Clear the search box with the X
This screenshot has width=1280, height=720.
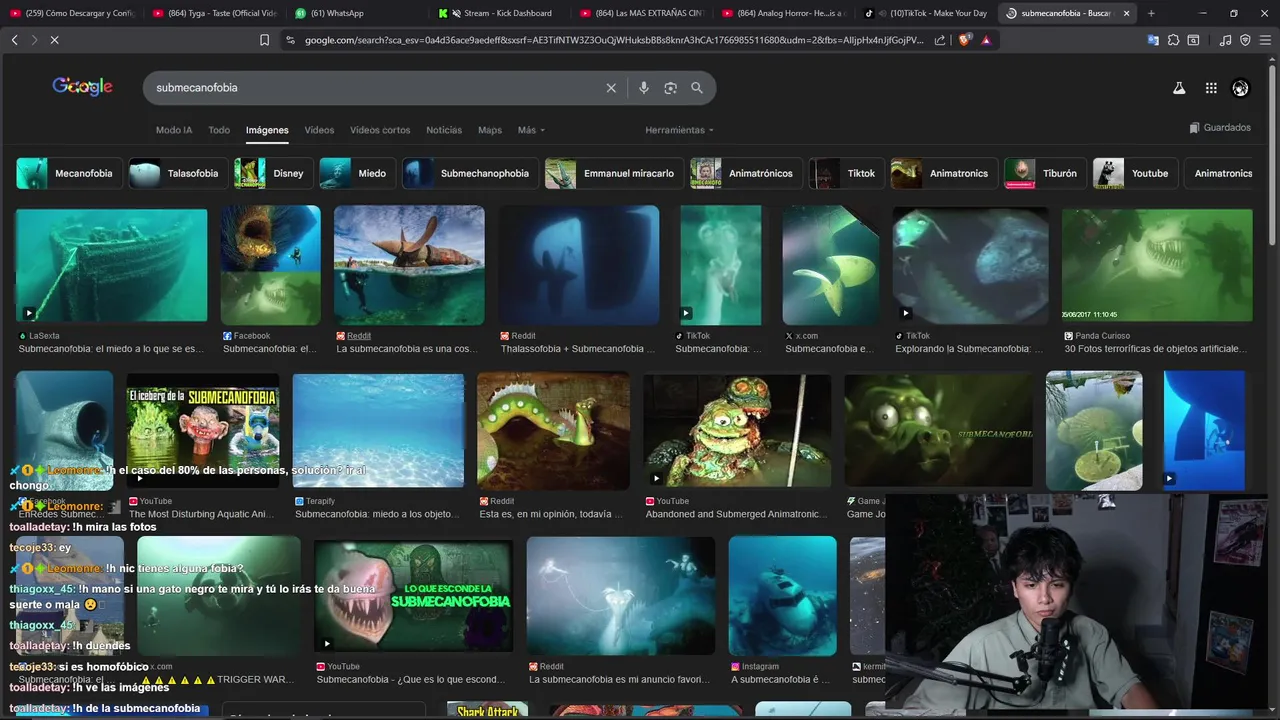611,88
